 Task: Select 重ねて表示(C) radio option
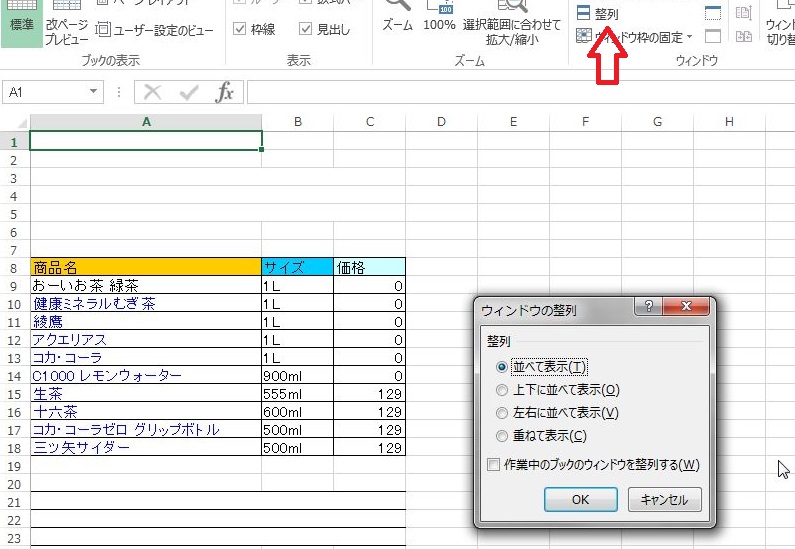click(x=541, y=435)
